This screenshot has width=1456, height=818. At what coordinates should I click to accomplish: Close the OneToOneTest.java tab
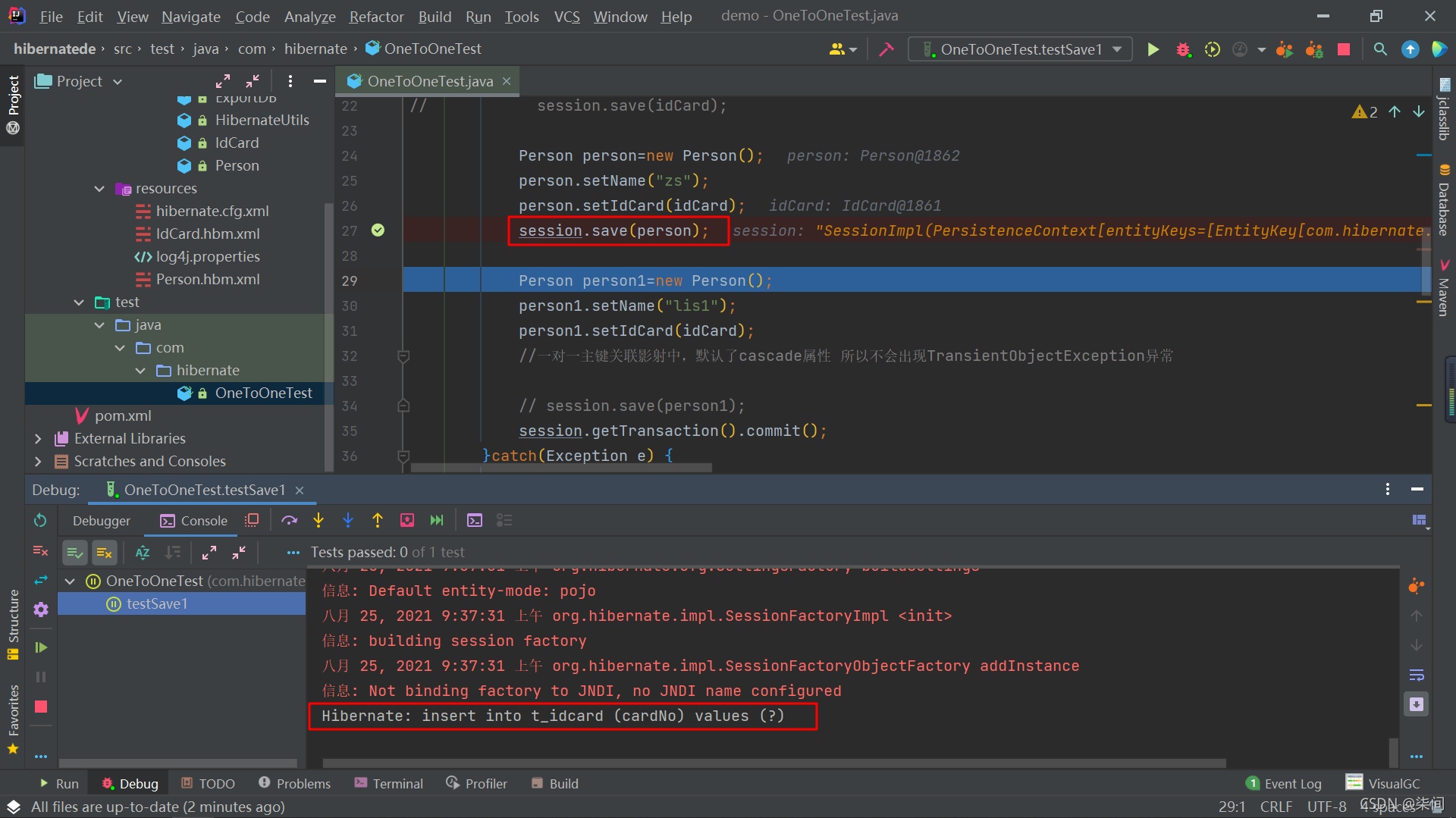click(x=507, y=81)
